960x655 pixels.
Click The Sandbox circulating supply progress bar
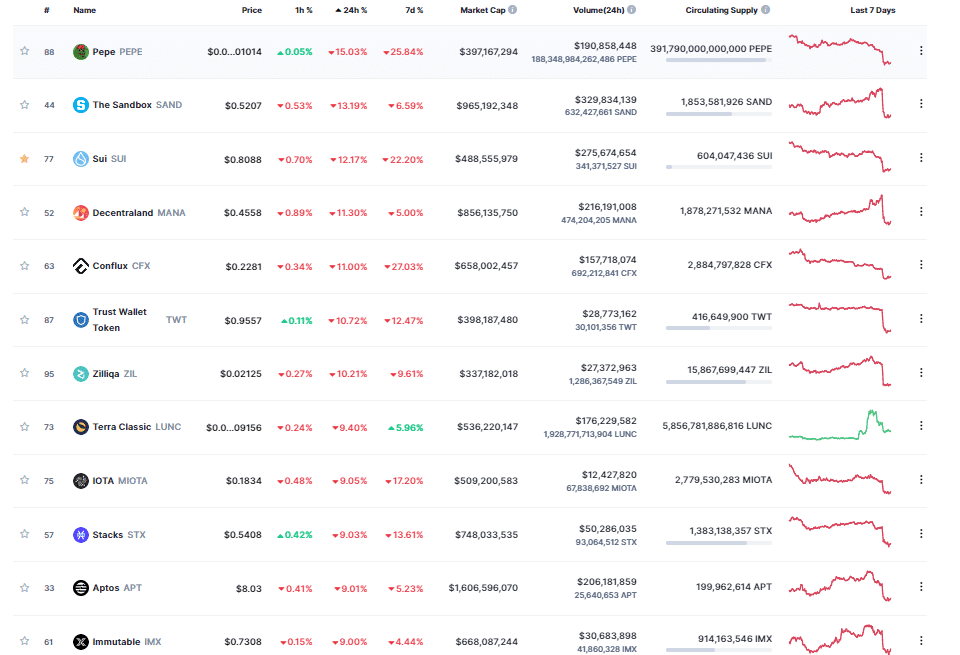pos(719,114)
